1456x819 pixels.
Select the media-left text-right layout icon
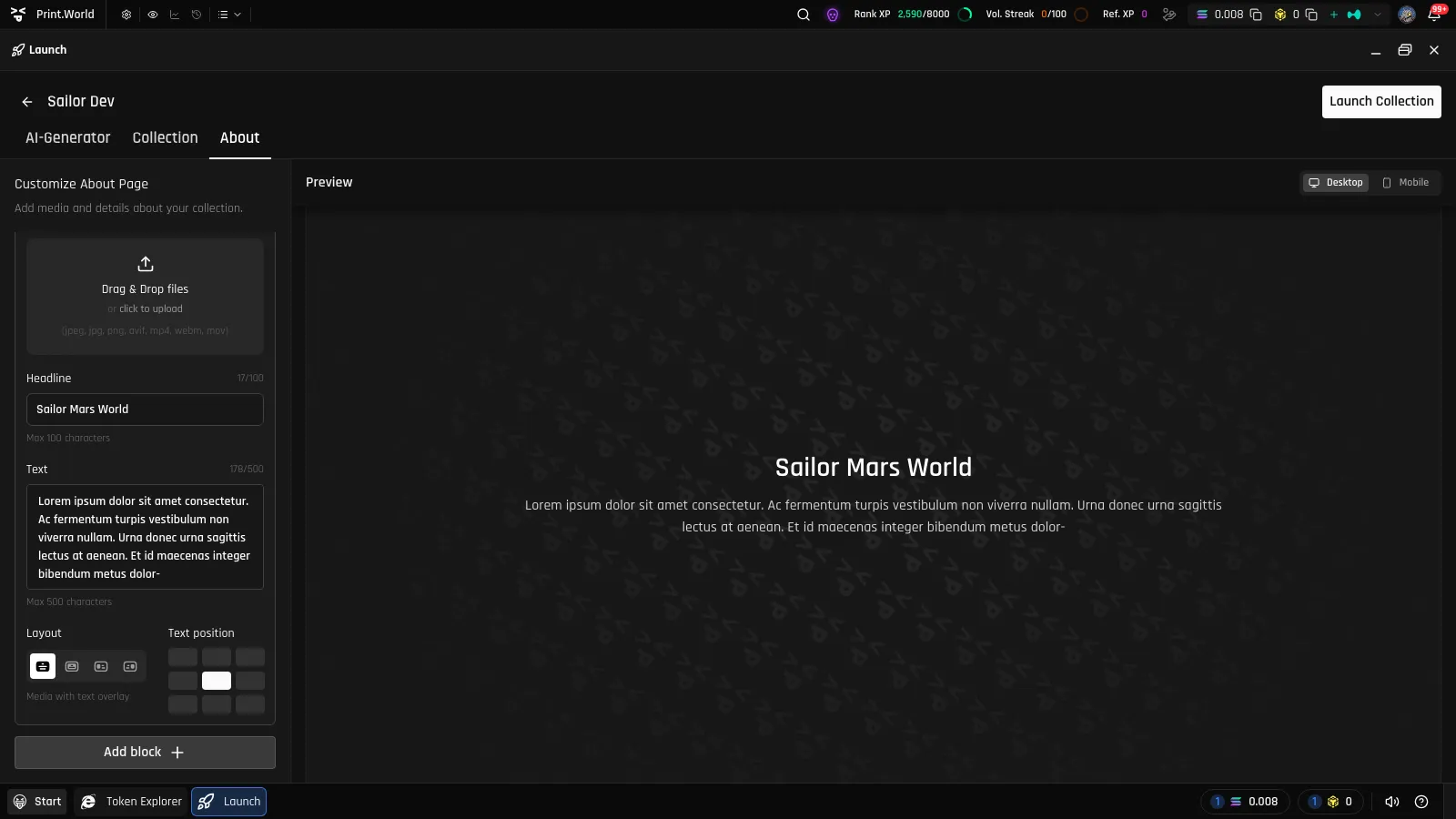pos(101,667)
